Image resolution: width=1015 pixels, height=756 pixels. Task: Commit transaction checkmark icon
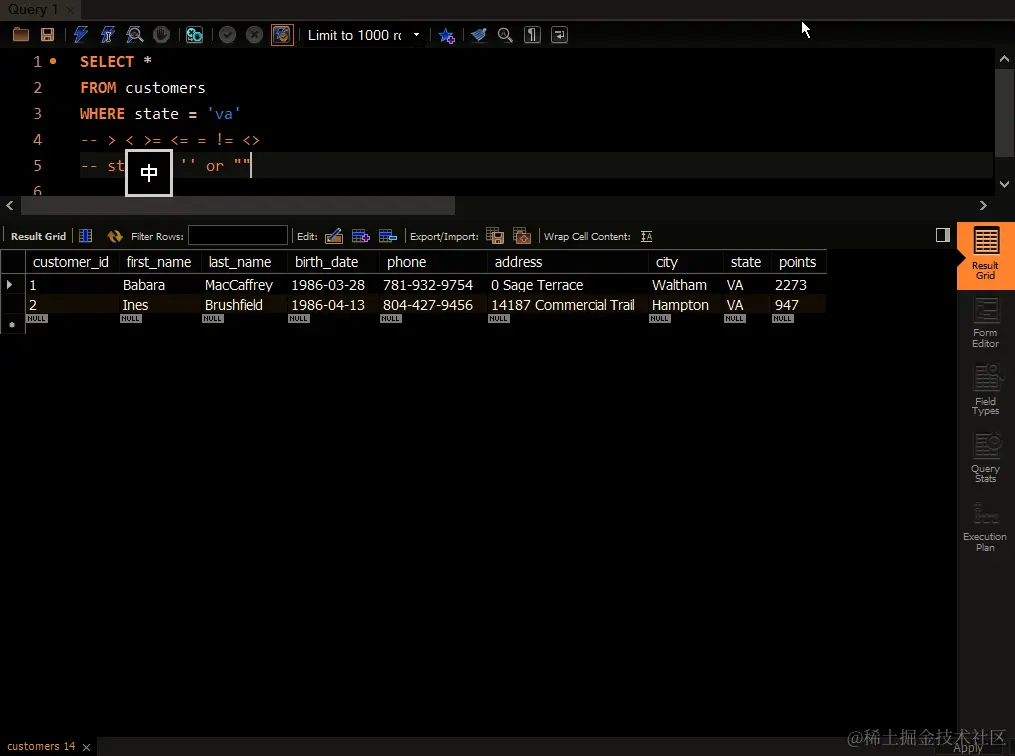tap(227, 35)
